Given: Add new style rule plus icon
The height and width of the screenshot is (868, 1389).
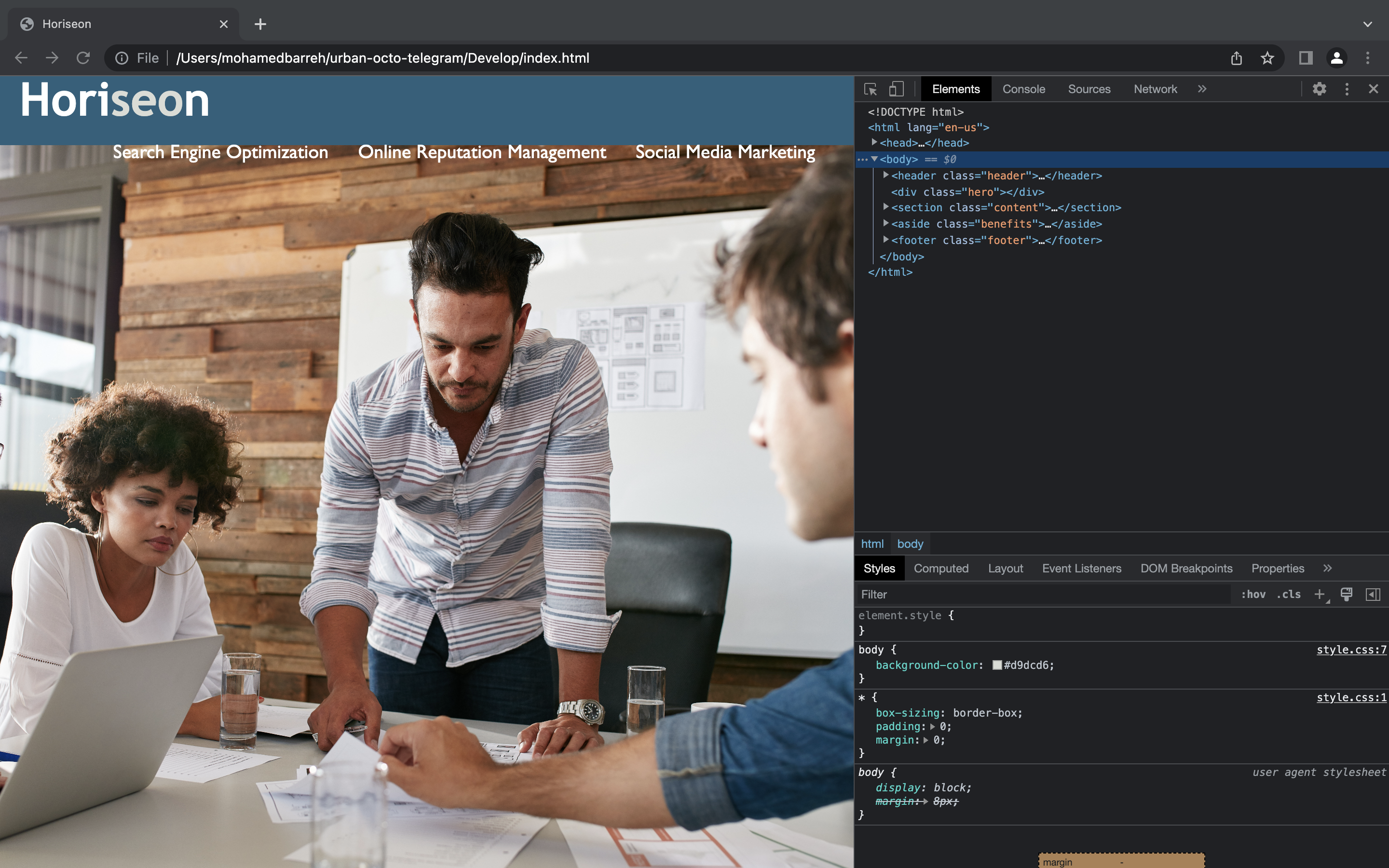Looking at the screenshot, I should (x=1320, y=595).
